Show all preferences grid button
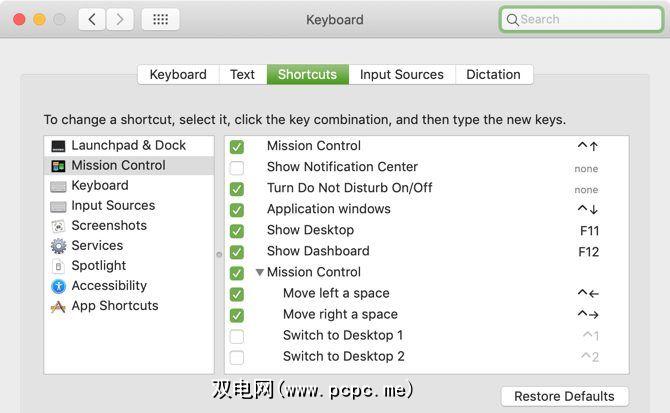Viewport: 670px width, 413px height. tap(161, 19)
